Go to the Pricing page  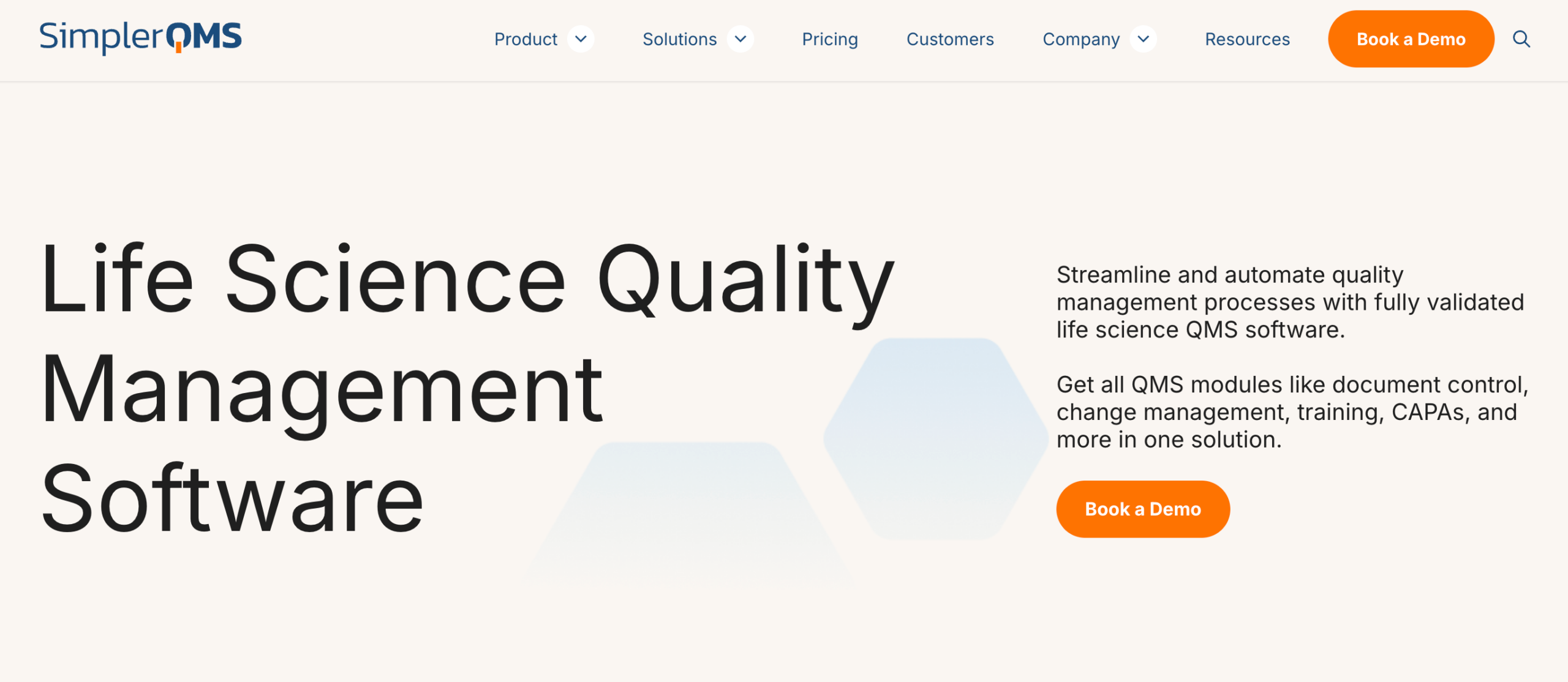(830, 39)
